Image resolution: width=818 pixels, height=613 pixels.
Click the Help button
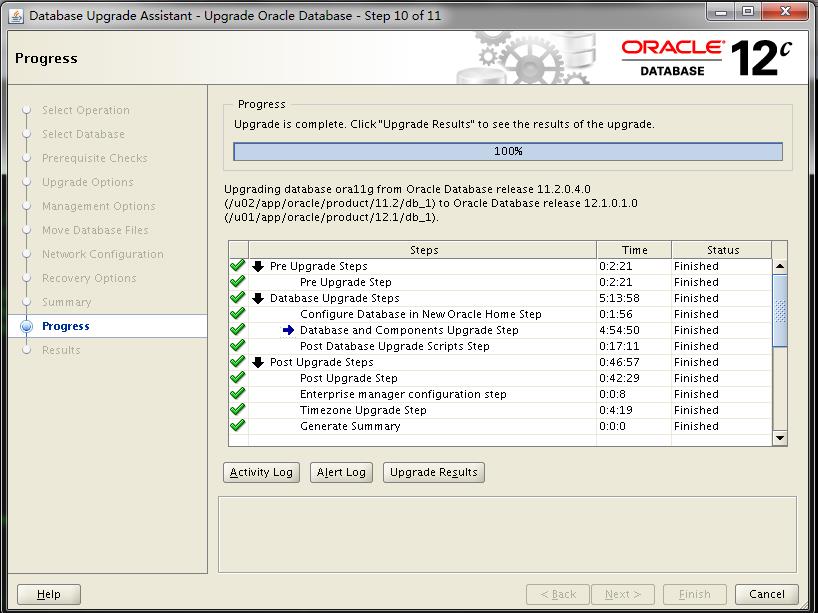[x=49, y=594]
